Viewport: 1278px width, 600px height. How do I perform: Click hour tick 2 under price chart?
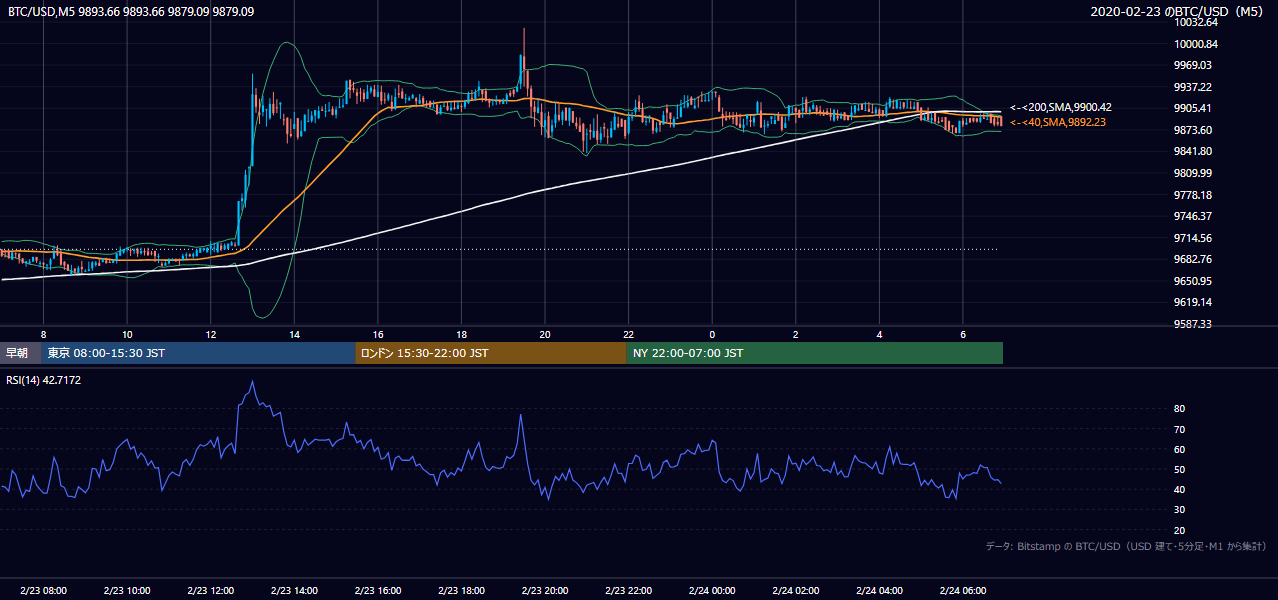[796, 334]
